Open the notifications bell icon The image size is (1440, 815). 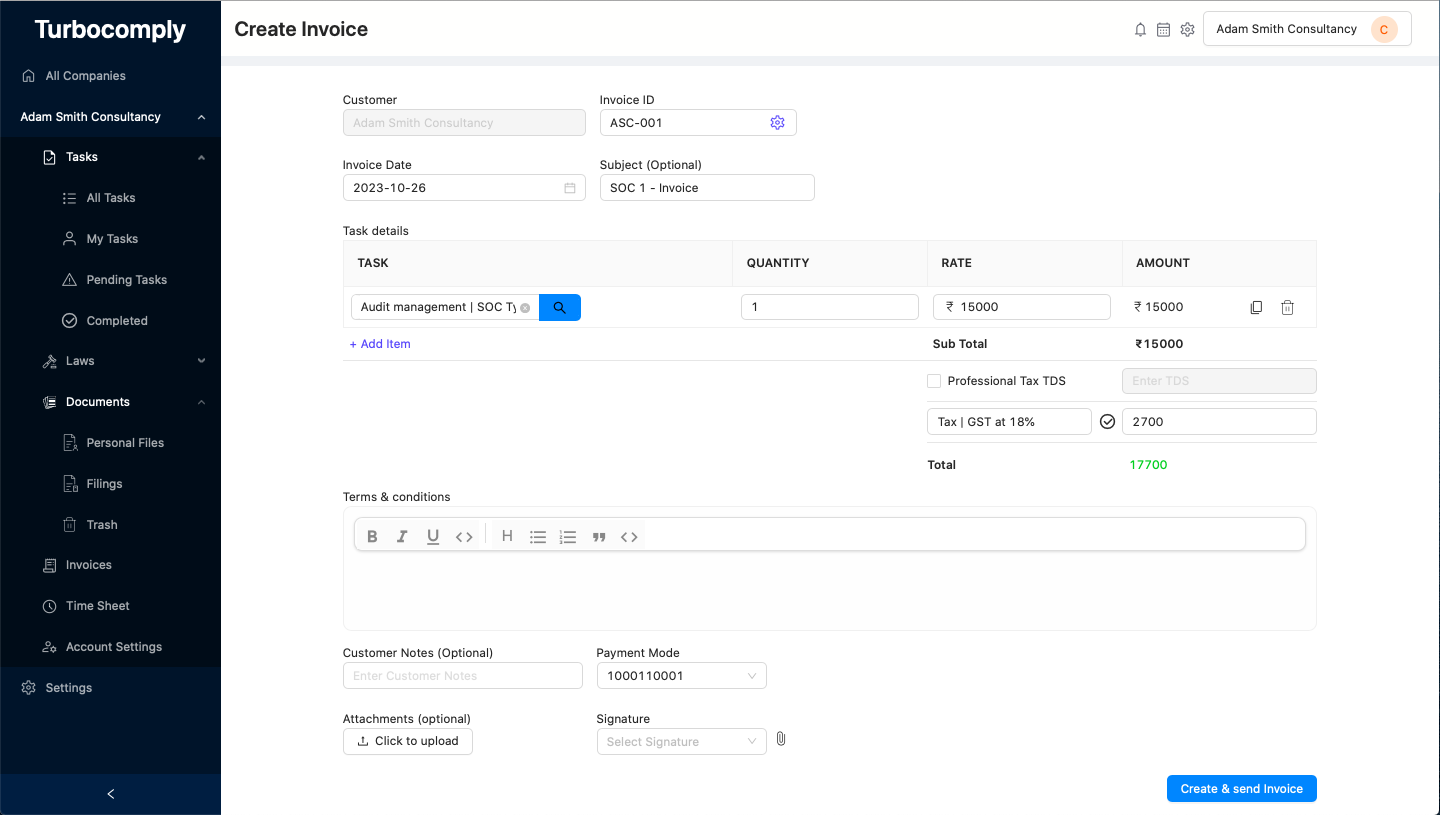coord(1140,29)
